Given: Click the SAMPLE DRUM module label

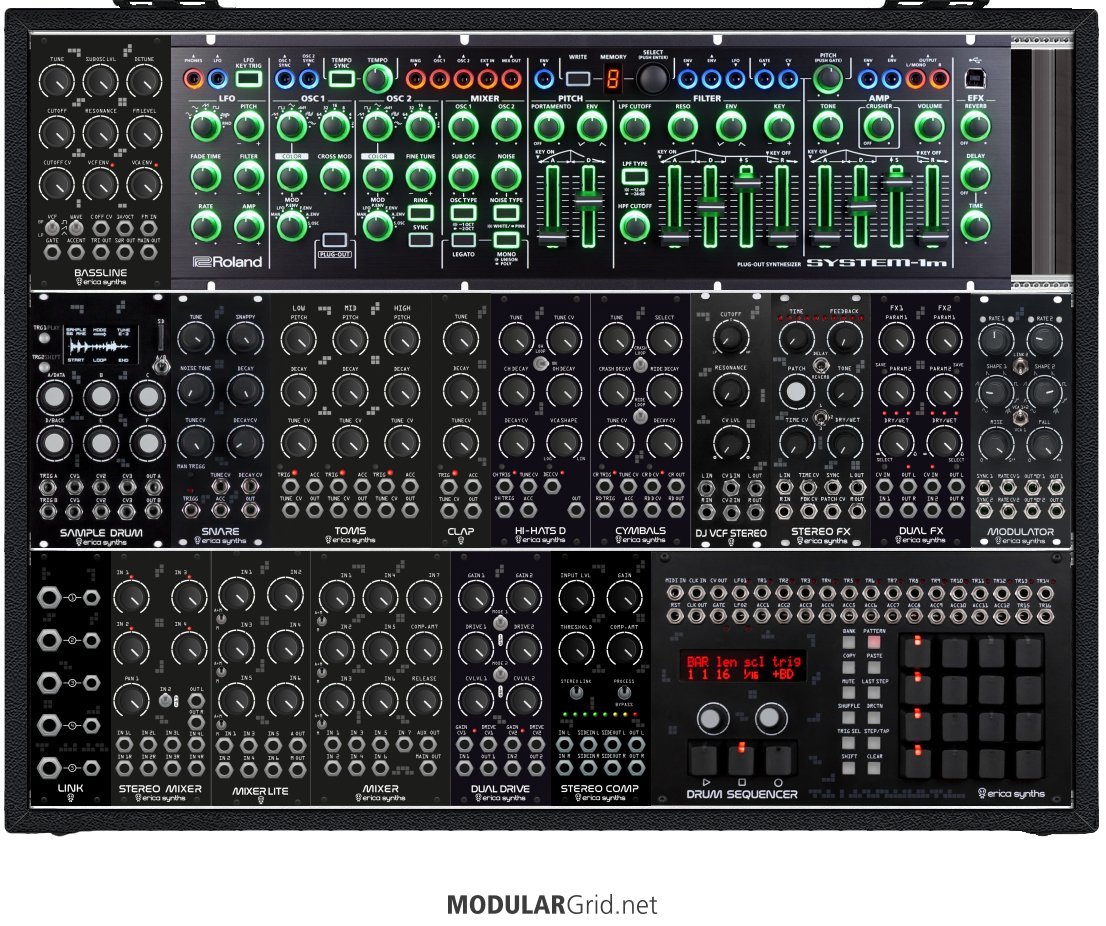Looking at the screenshot, I should point(101,532).
